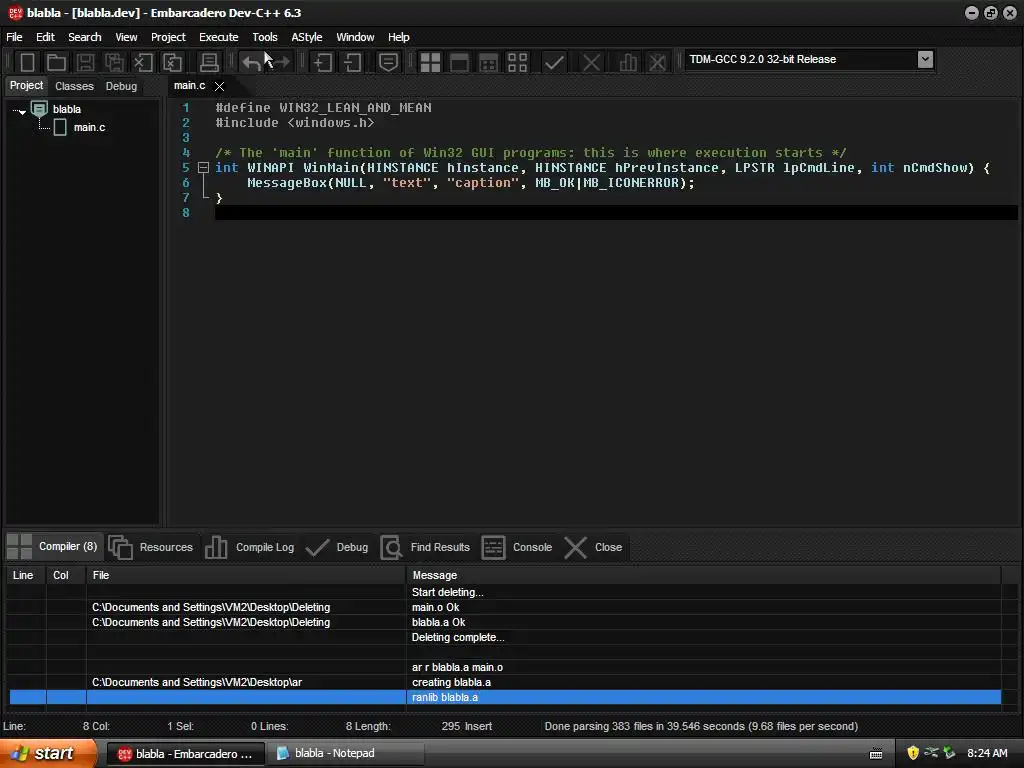Stop execution with the toolbar X icon
Viewport: 1024px width, 768px height.
(x=592, y=62)
